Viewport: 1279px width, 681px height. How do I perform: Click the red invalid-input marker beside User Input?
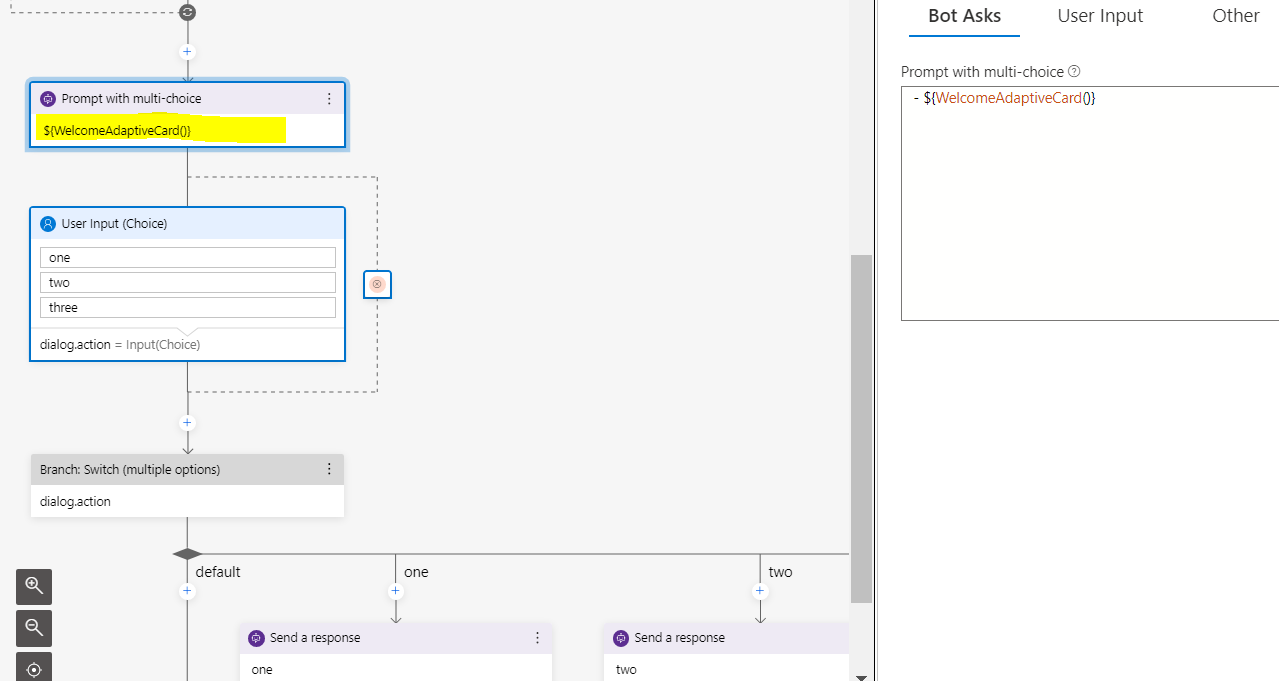[377, 285]
